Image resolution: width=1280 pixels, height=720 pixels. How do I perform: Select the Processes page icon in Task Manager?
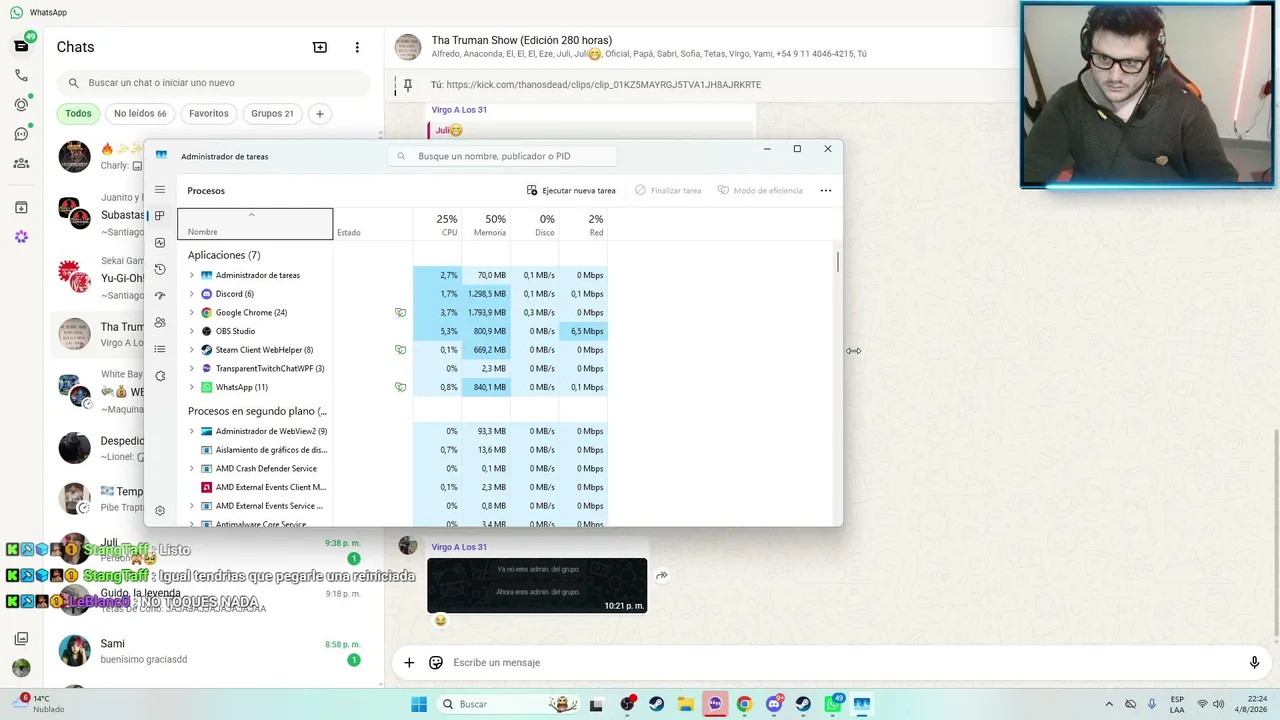(x=160, y=216)
